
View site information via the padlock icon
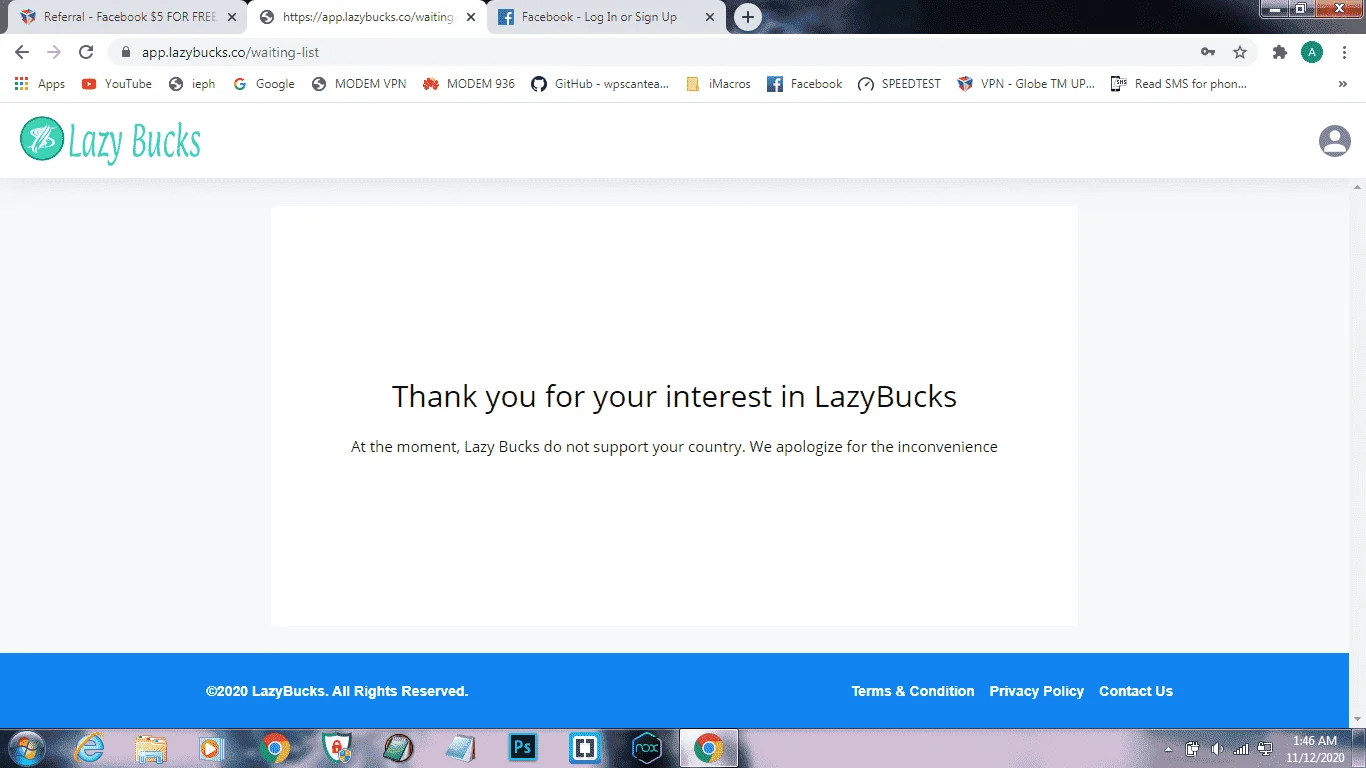(x=126, y=52)
